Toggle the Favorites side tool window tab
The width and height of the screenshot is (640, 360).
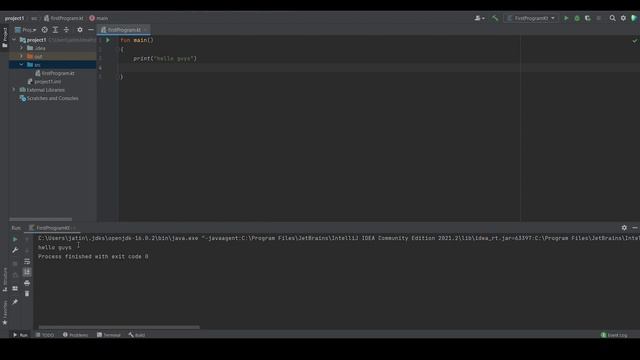[x=4, y=313]
